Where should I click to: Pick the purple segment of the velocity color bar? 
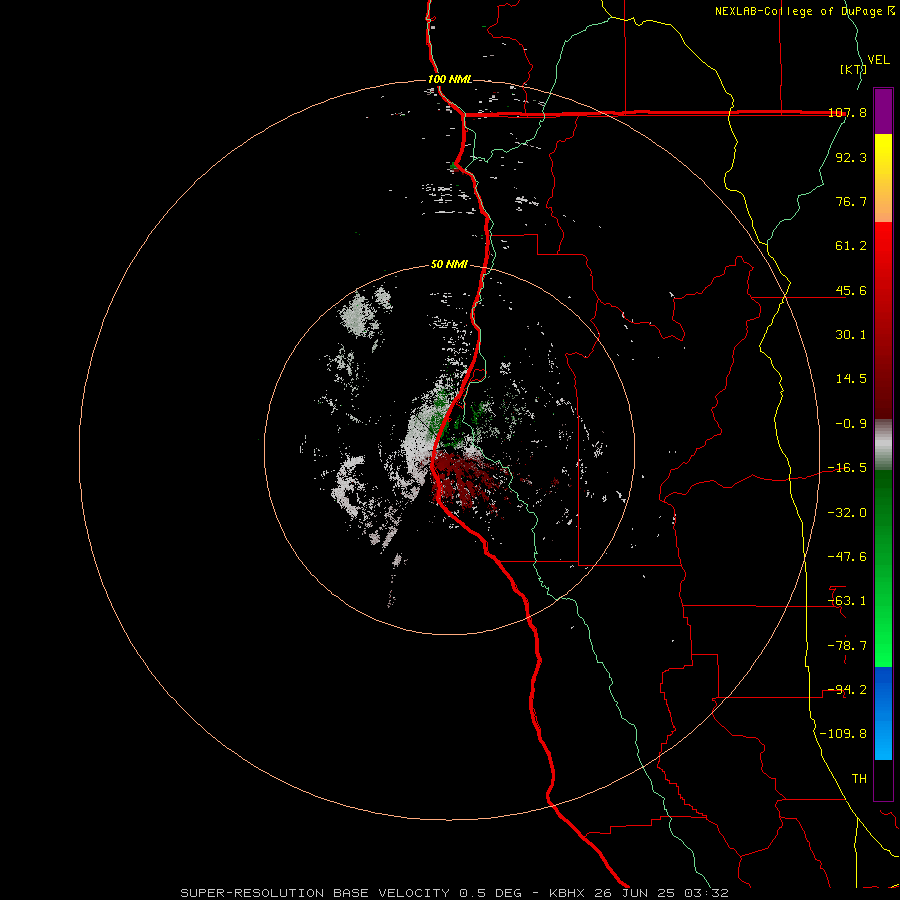[x=883, y=111]
